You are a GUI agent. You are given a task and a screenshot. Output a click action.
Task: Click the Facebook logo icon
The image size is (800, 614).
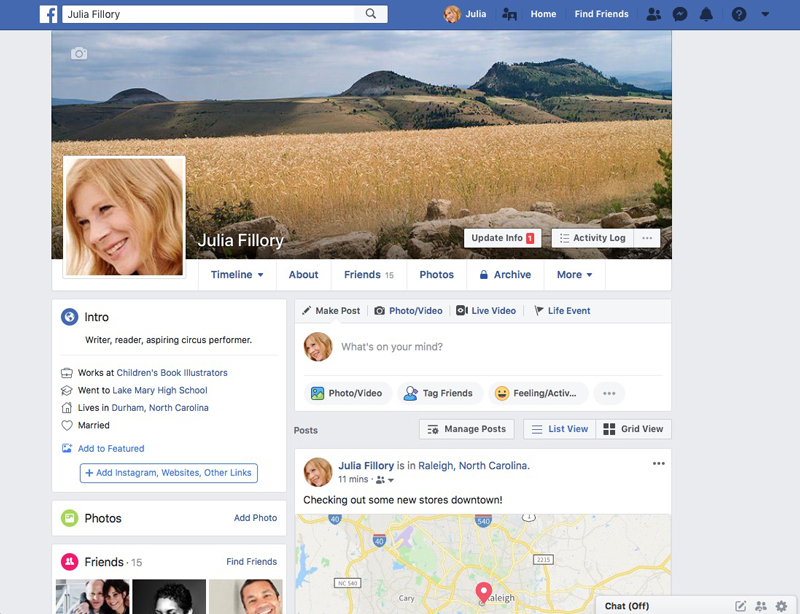[x=48, y=14]
